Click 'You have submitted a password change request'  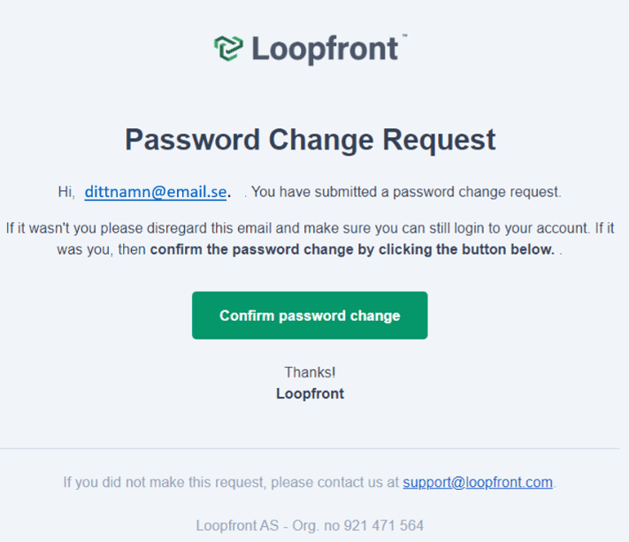406,192
